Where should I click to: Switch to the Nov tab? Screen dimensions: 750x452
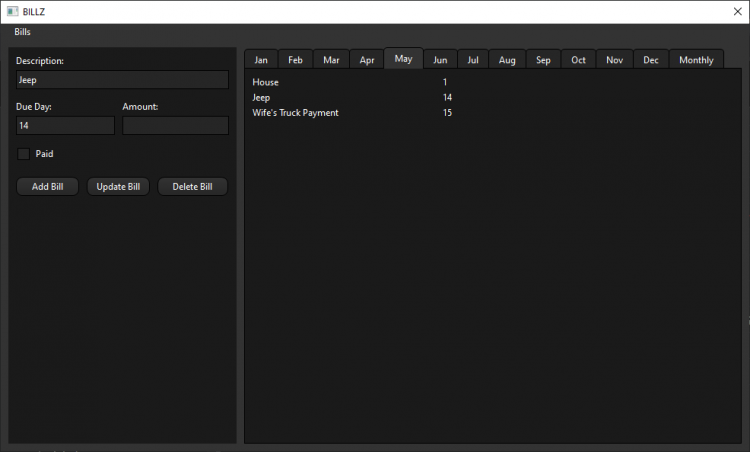(615, 60)
